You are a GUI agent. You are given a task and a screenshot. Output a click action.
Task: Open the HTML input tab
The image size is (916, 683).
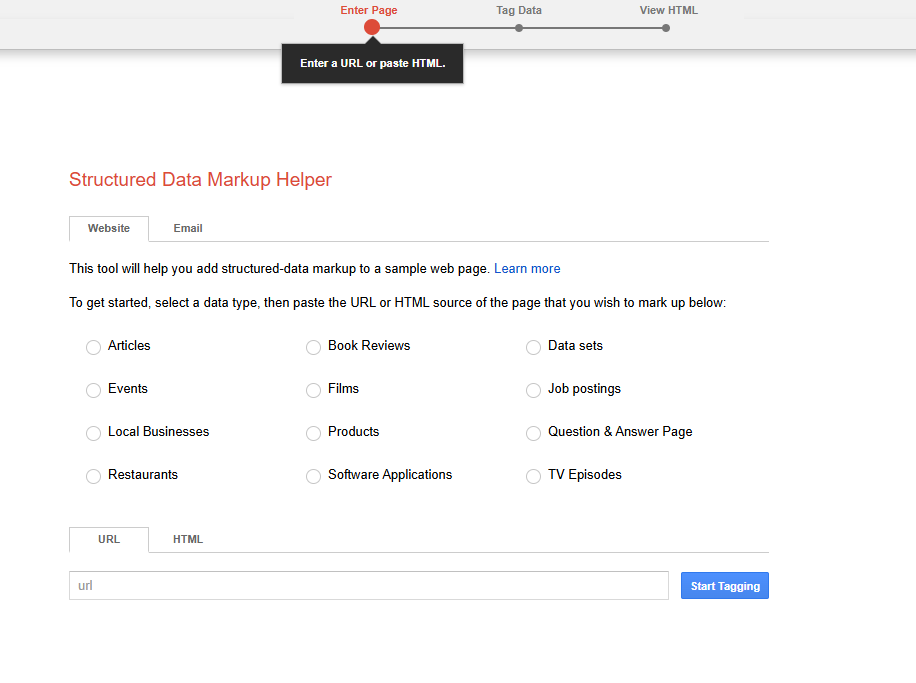pyautogui.click(x=188, y=539)
